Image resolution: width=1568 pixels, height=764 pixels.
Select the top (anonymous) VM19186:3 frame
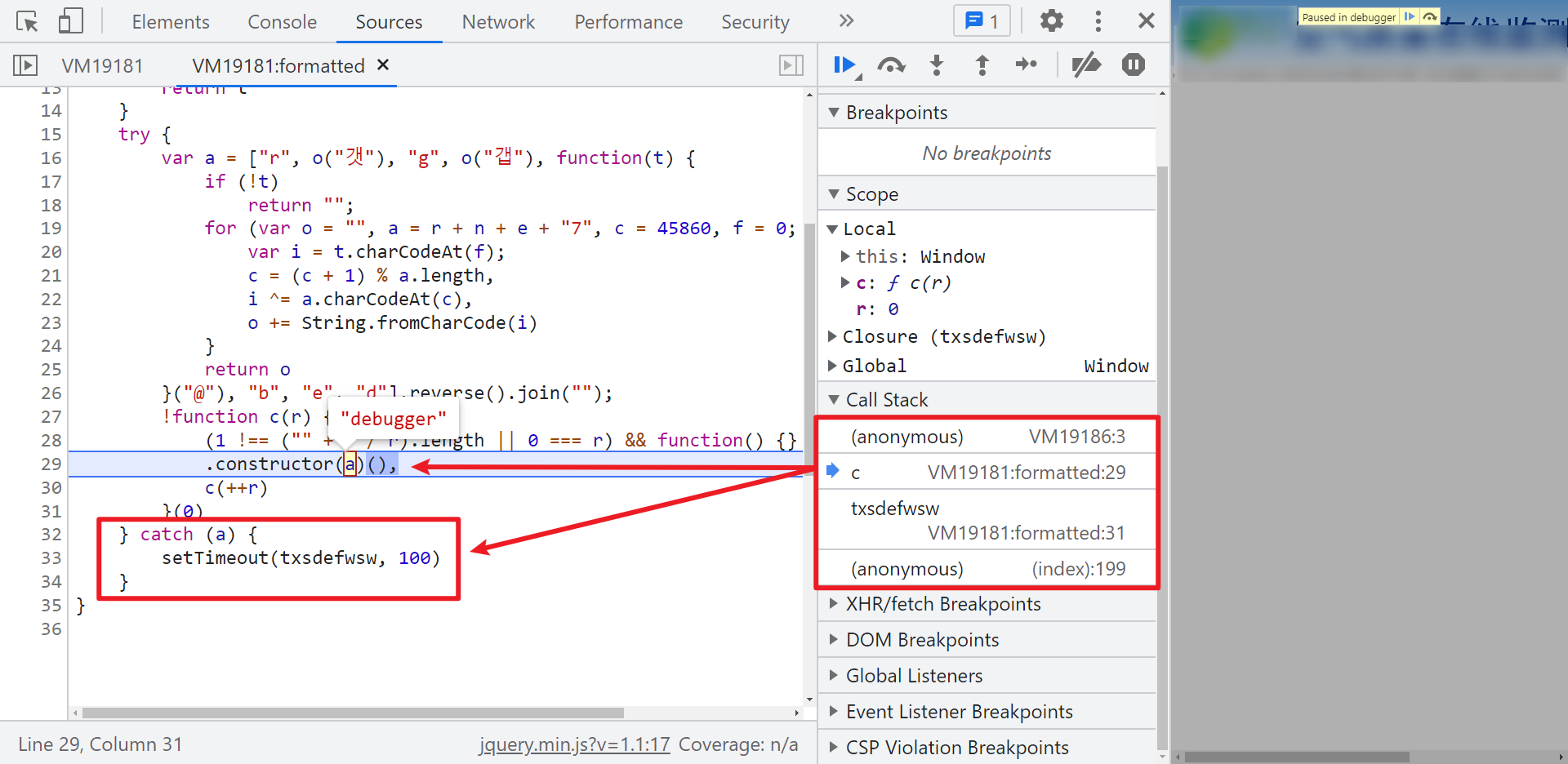pos(987,437)
